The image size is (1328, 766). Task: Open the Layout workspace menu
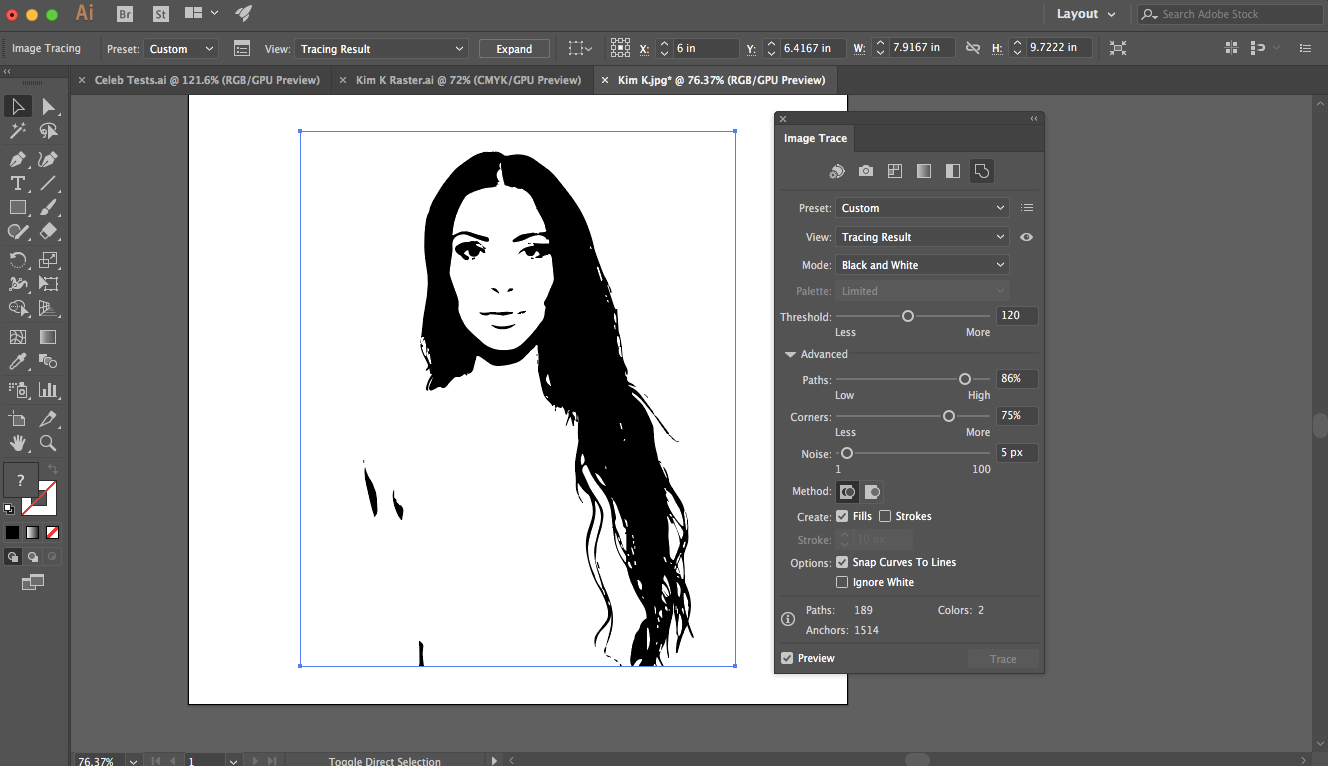pyautogui.click(x=1081, y=13)
